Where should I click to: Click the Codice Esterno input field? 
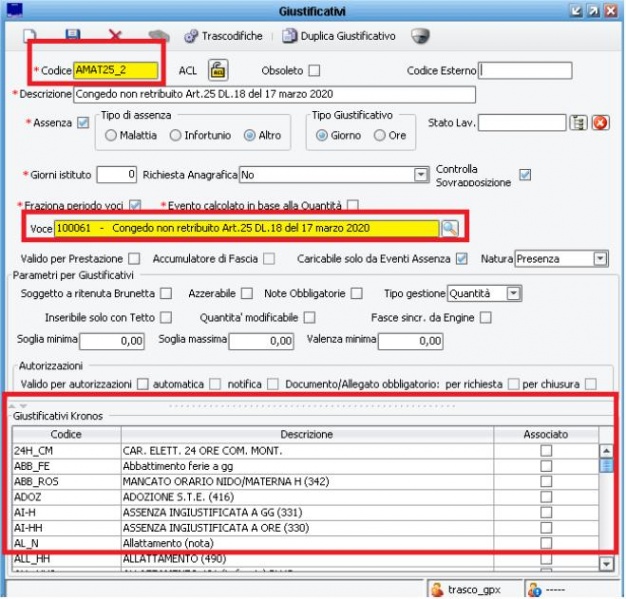pyautogui.click(x=526, y=70)
